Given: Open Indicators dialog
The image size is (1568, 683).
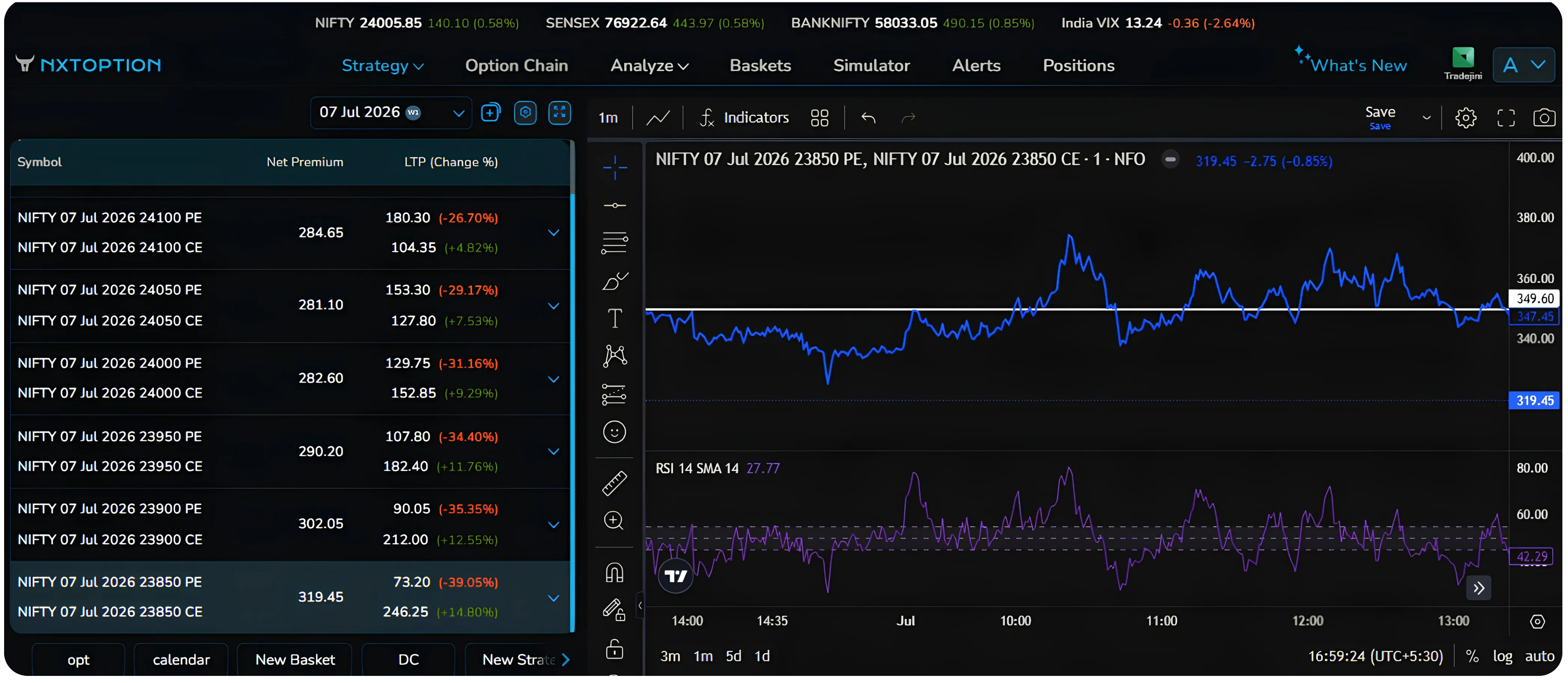Looking at the screenshot, I should [x=744, y=118].
